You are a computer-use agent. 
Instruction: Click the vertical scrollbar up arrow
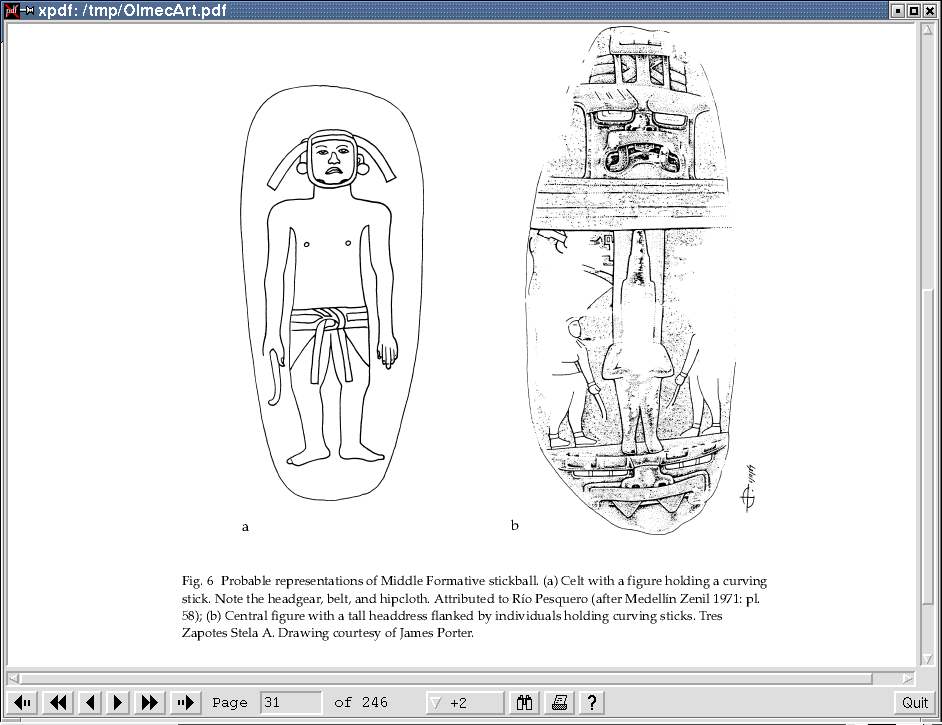click(x=926, y=30)
